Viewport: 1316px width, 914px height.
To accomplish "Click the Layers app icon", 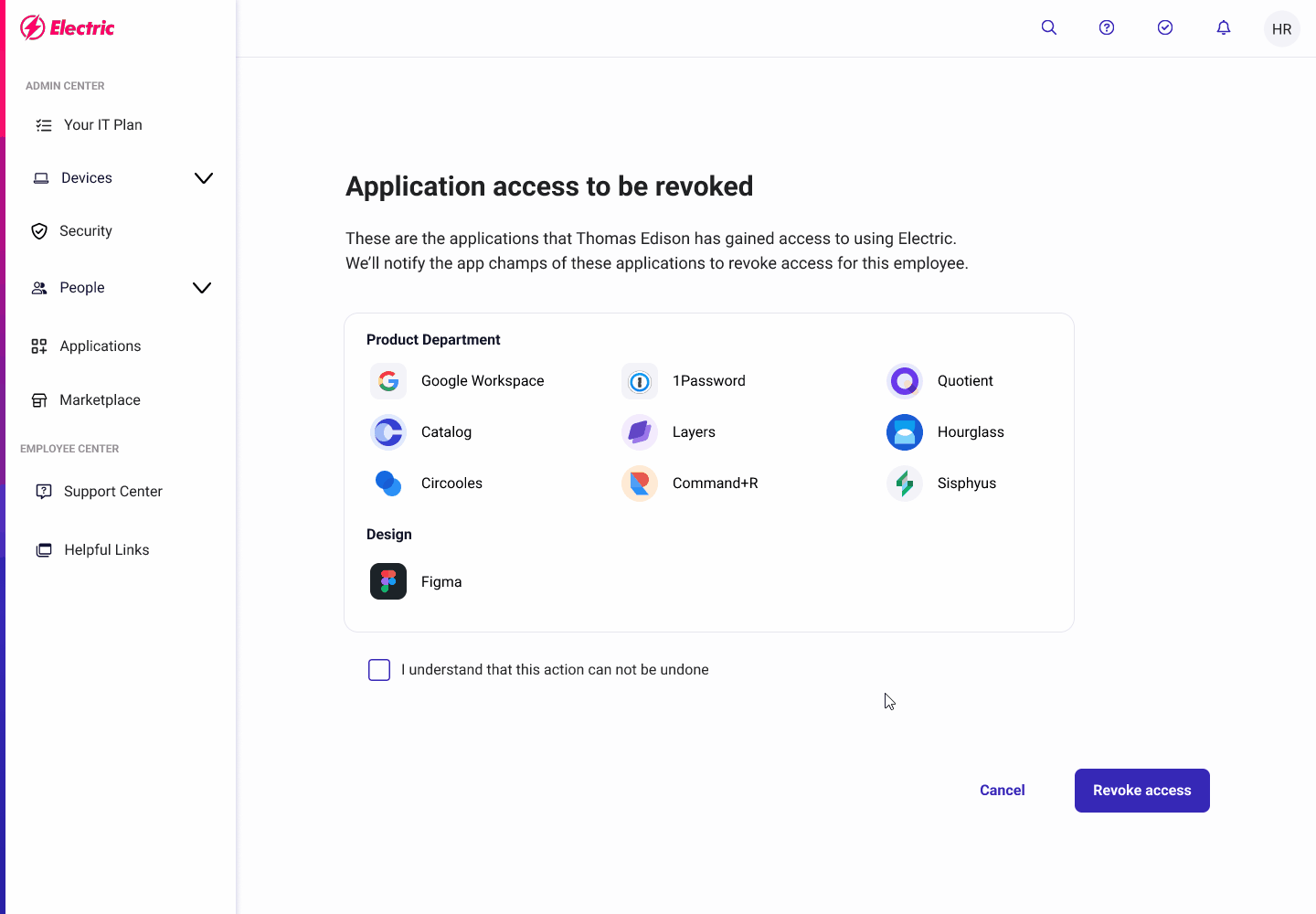I will pos(640,432).
